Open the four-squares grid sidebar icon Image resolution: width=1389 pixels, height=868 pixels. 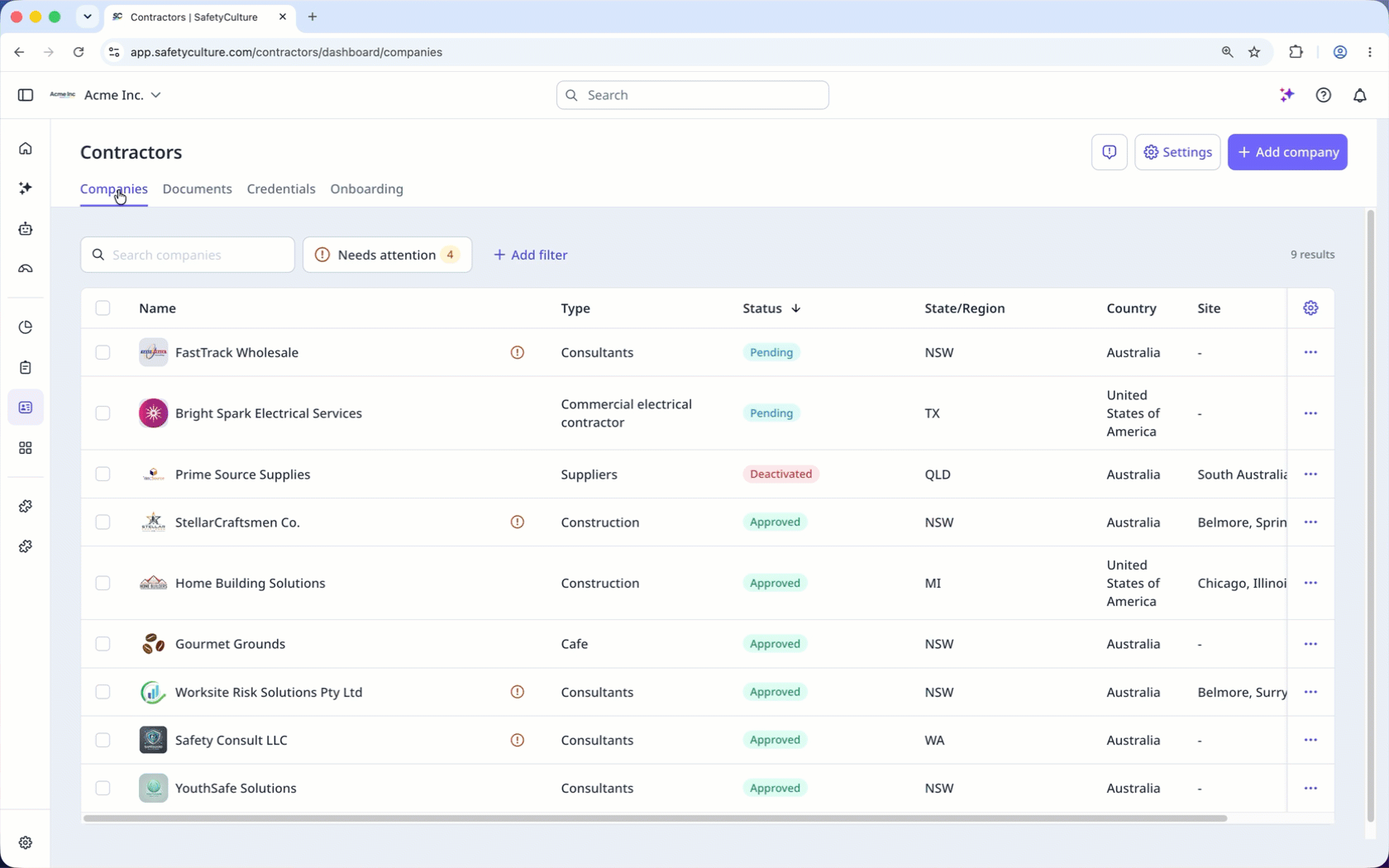(x=26, y=448)
